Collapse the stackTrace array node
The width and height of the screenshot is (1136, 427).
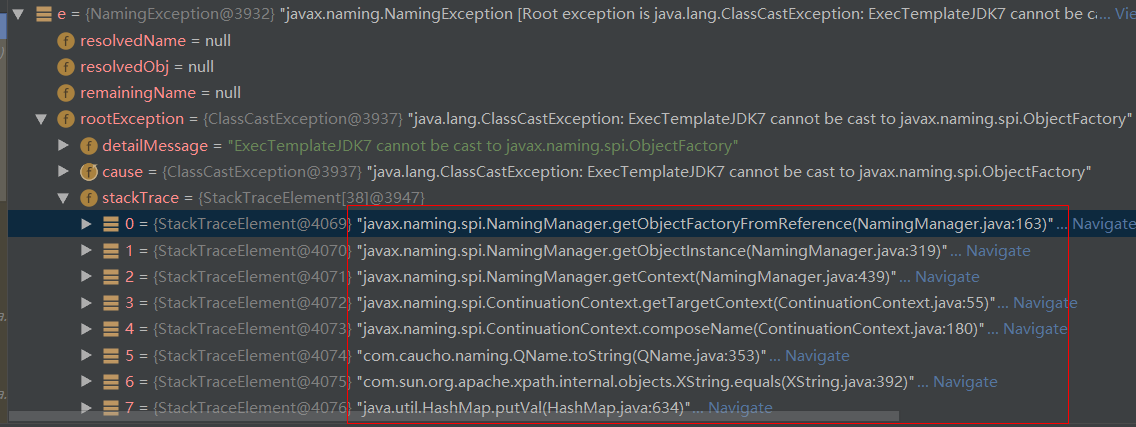(x=64, y=198)
